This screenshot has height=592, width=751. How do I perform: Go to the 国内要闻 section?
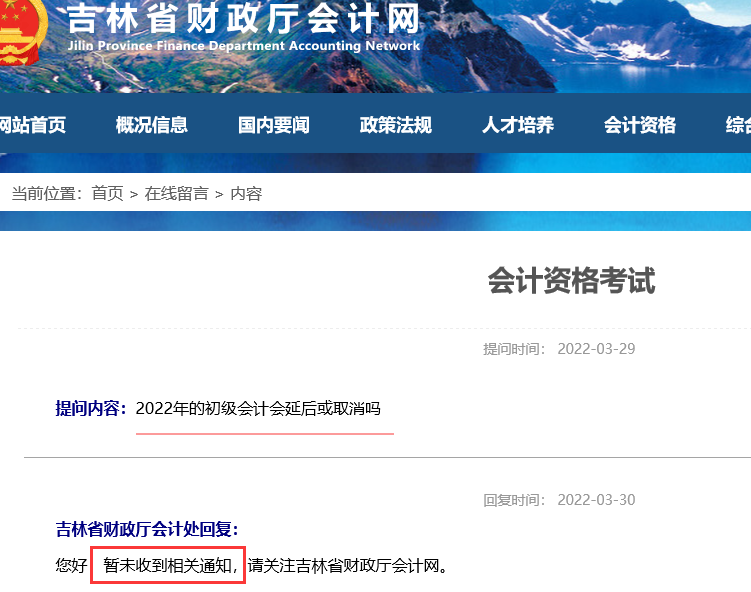(273, 125)
